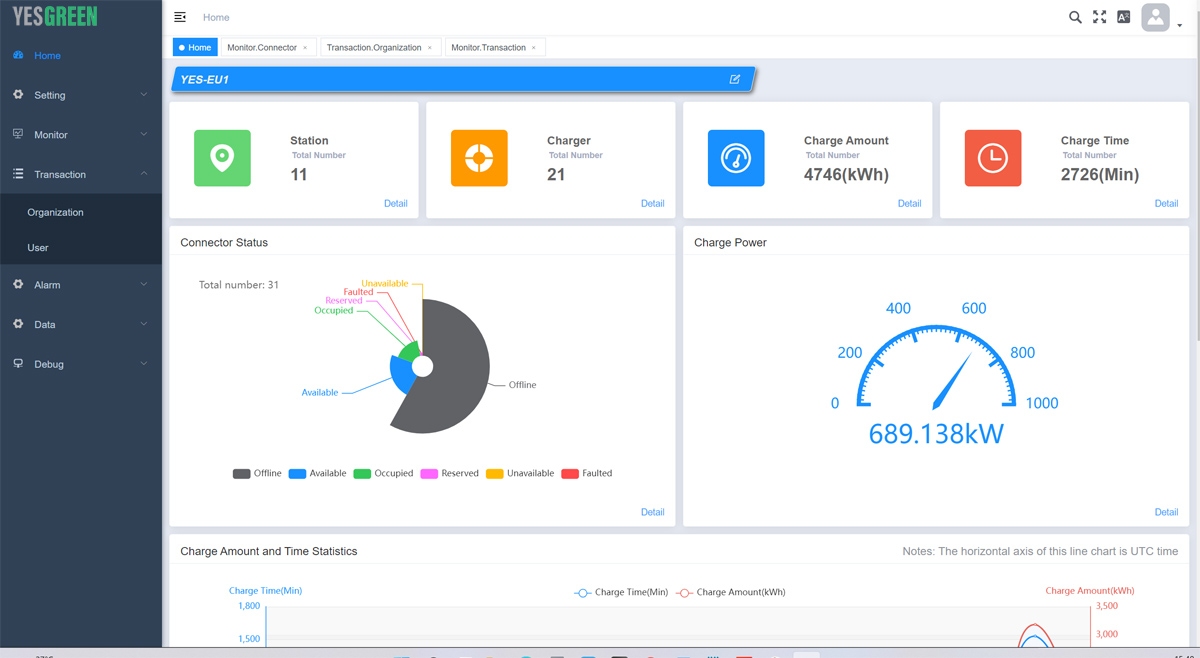Toggle Available legend in pie chart
This screenshot has height=658, width=1200.
click(317, 473)
